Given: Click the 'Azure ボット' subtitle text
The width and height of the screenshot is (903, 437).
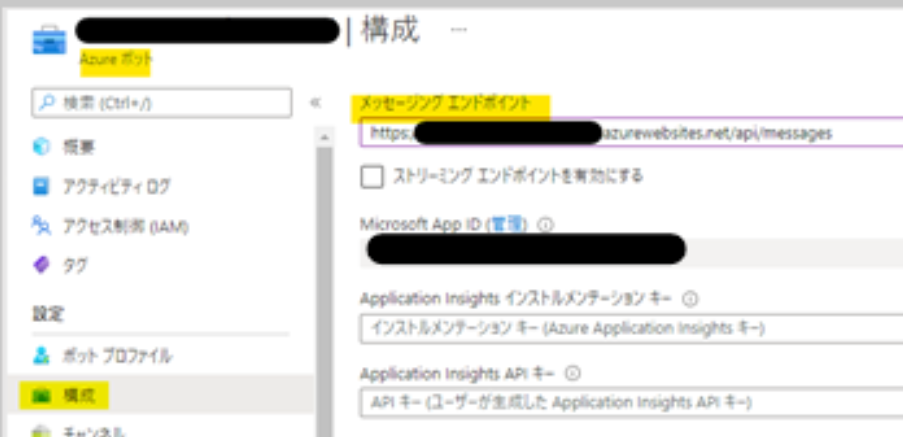Looking at the screenshot, I should tap(116, 59).
